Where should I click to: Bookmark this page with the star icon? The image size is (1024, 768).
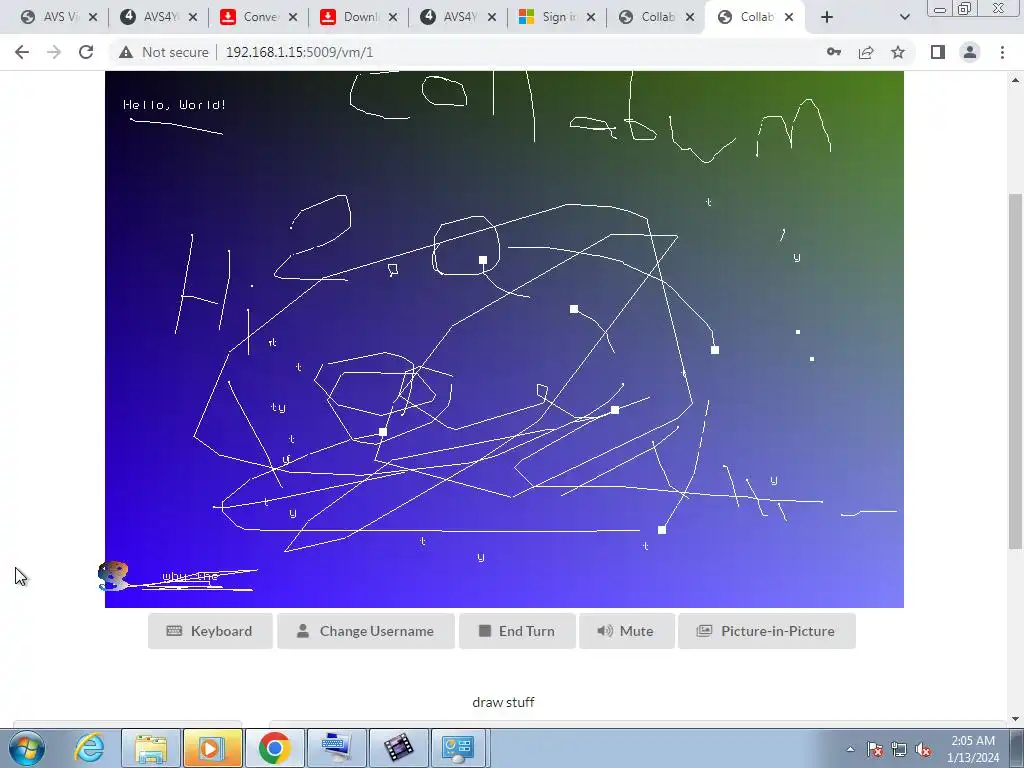pyautogui.click(x=898, y=52)
